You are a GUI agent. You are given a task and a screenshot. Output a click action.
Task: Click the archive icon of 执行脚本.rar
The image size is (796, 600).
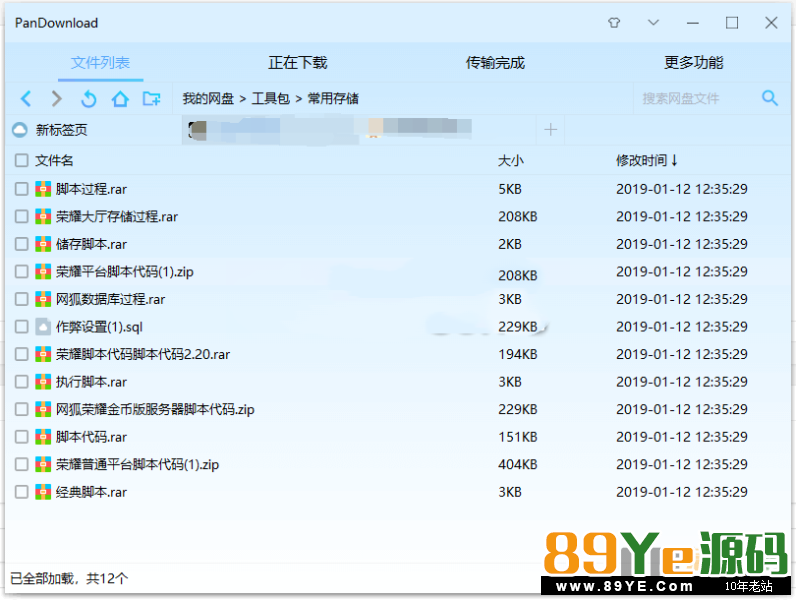click(x=43, y=382)
